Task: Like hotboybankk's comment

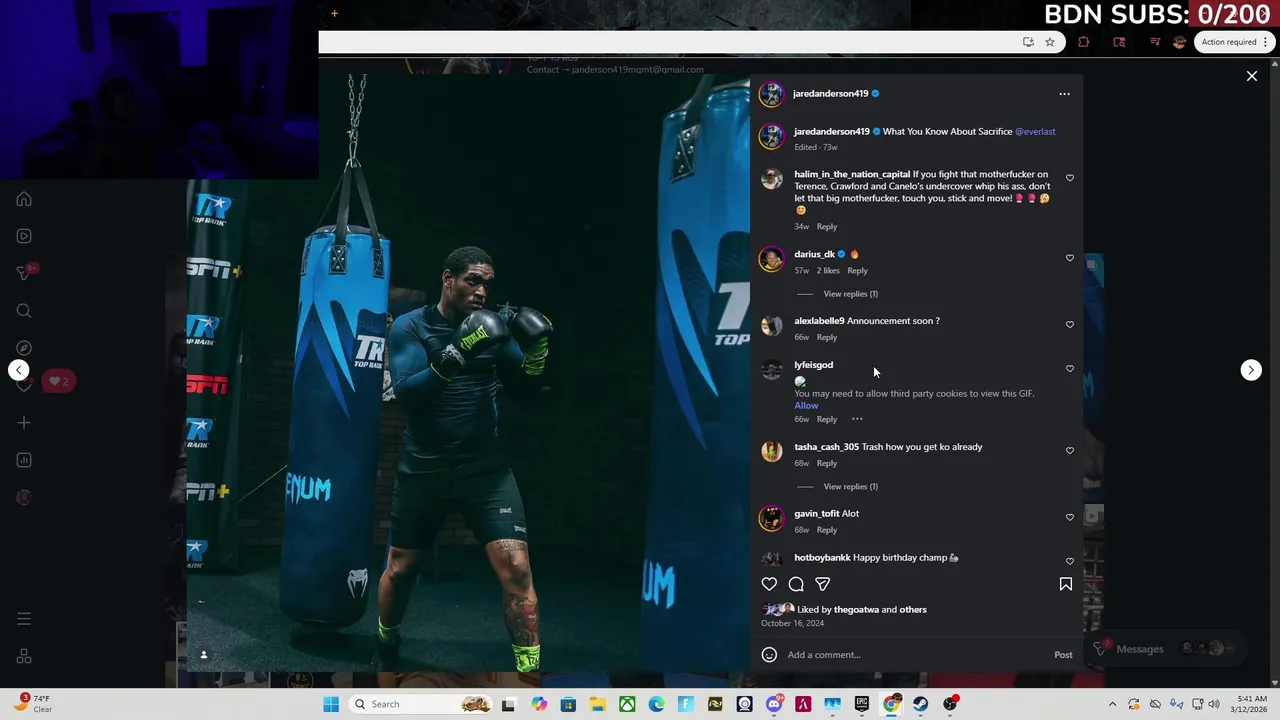Action: (1070, 562)
